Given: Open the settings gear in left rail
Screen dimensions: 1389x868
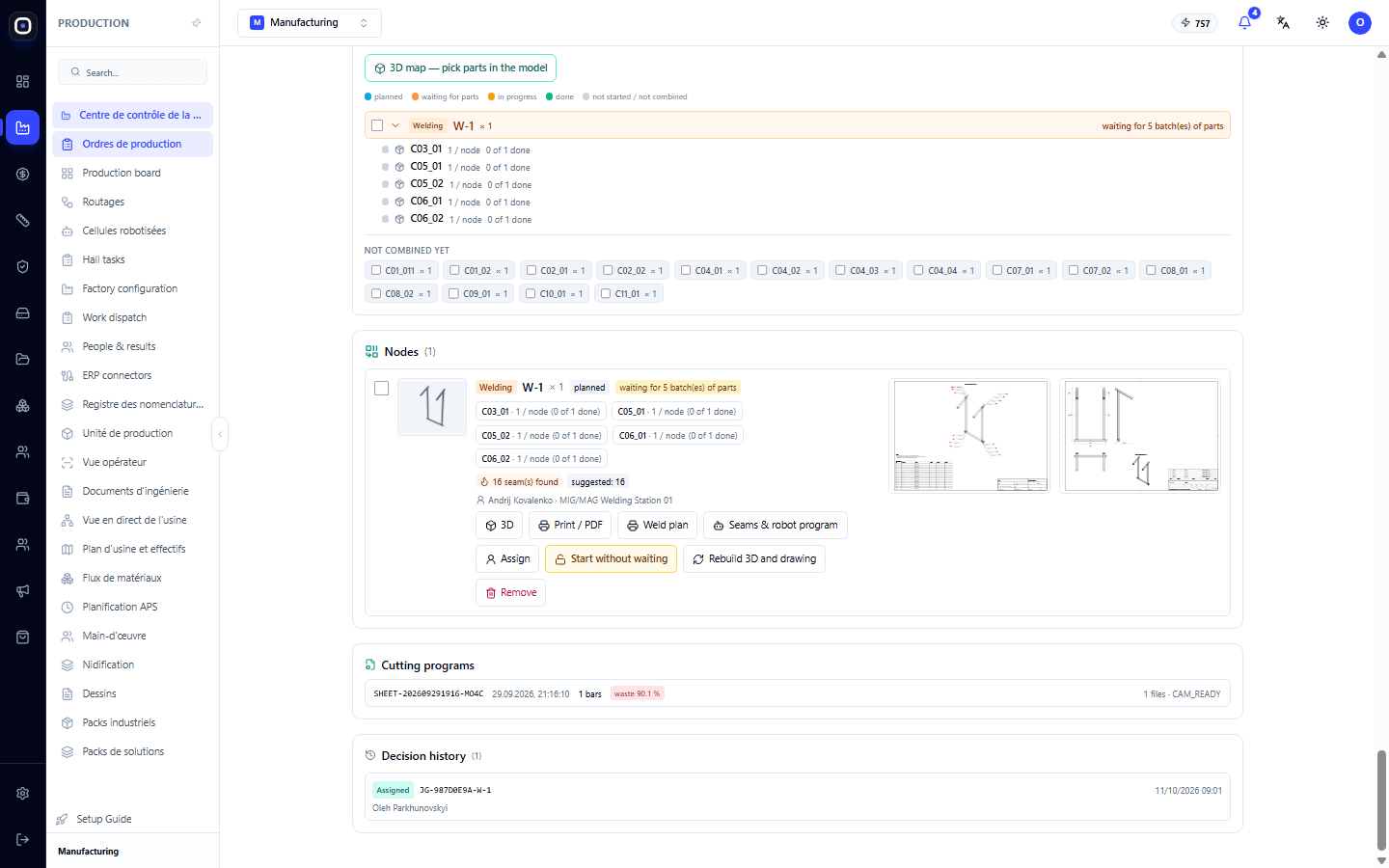Looking at the screenshot, I should tap(23, 793).
